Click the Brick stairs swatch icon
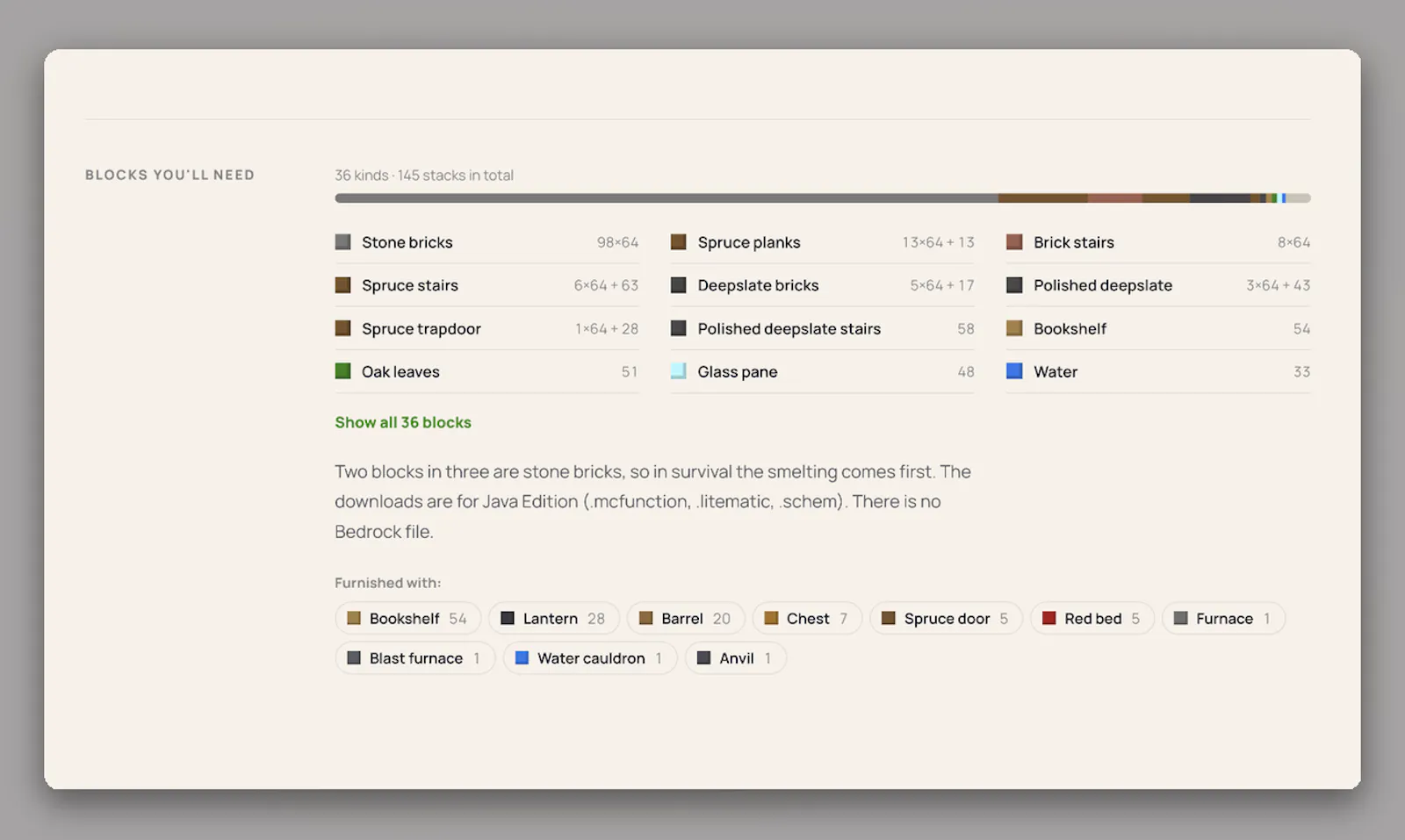 1014,242
